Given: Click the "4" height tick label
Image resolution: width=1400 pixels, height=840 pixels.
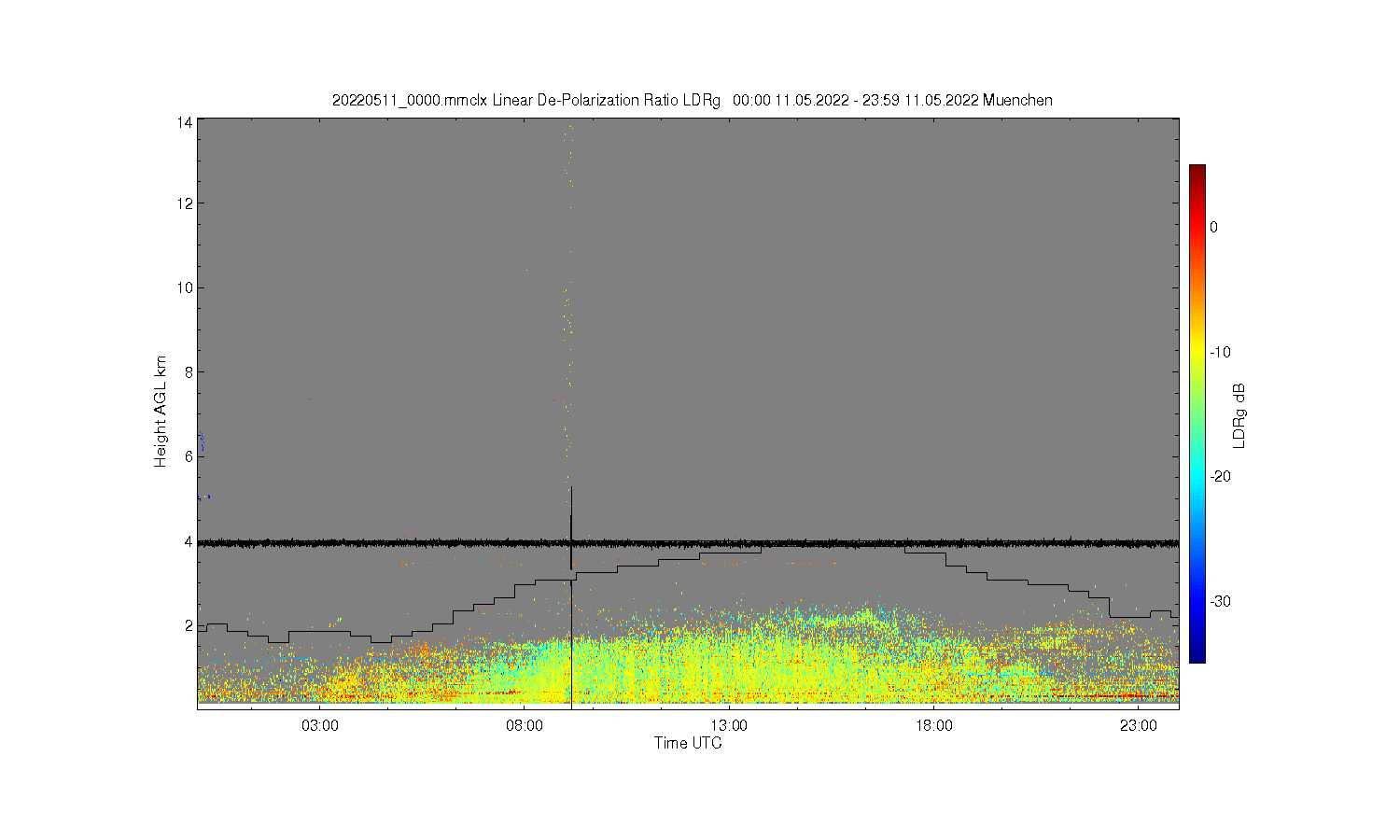Looking at the screenshot, I should point(189,541).
